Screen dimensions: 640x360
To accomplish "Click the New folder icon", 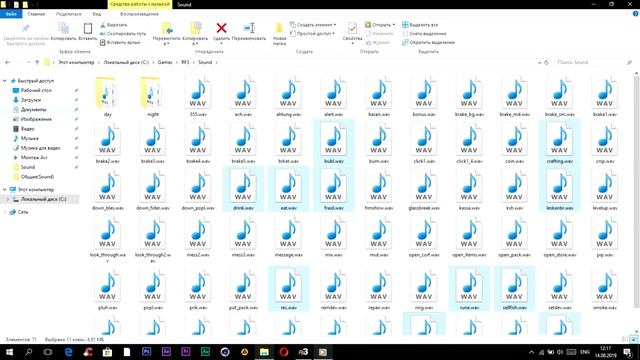I will click(x=279, y=28).
